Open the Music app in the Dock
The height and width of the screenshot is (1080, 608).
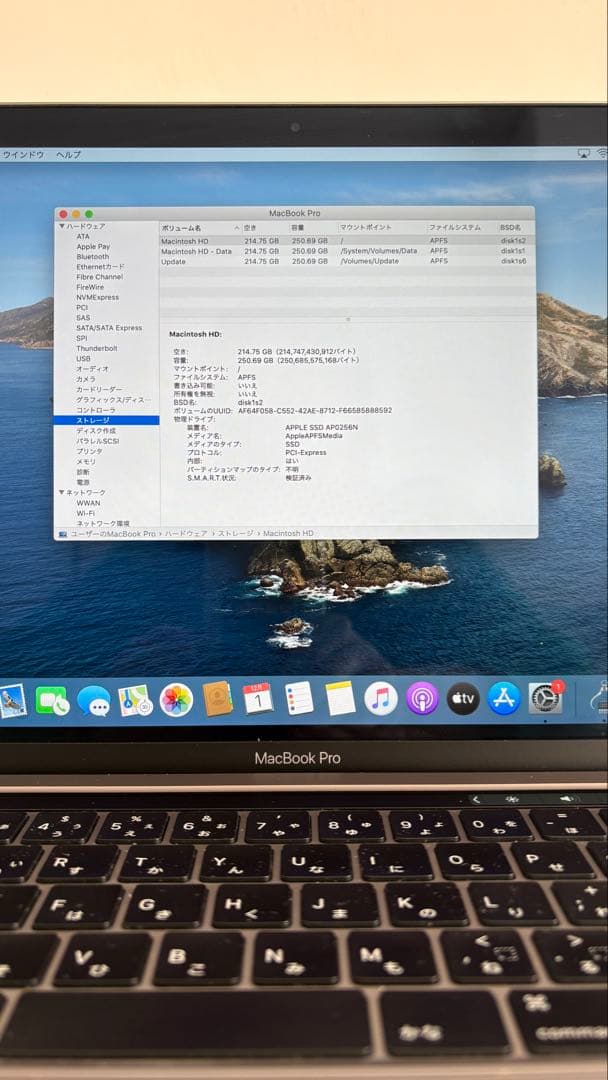click(381, 698)
